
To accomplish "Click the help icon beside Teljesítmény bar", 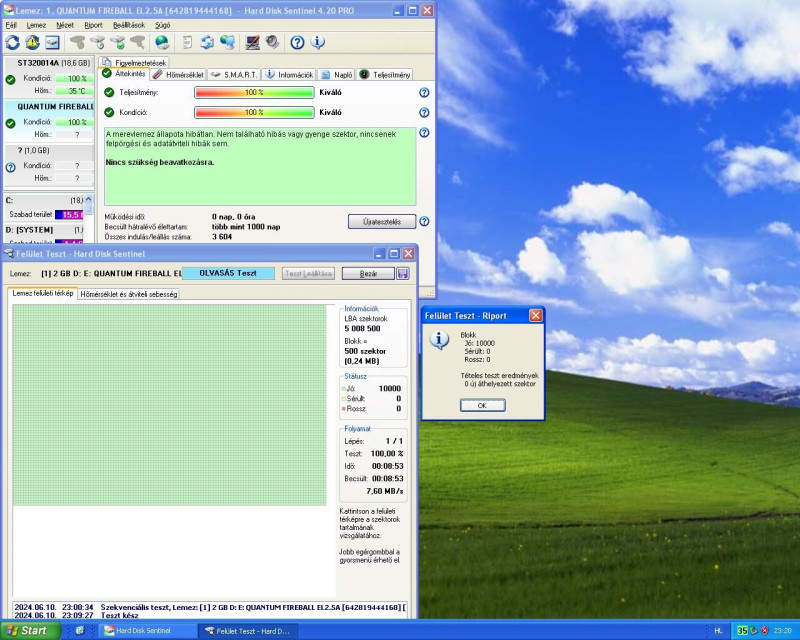I will coord(424,92).
